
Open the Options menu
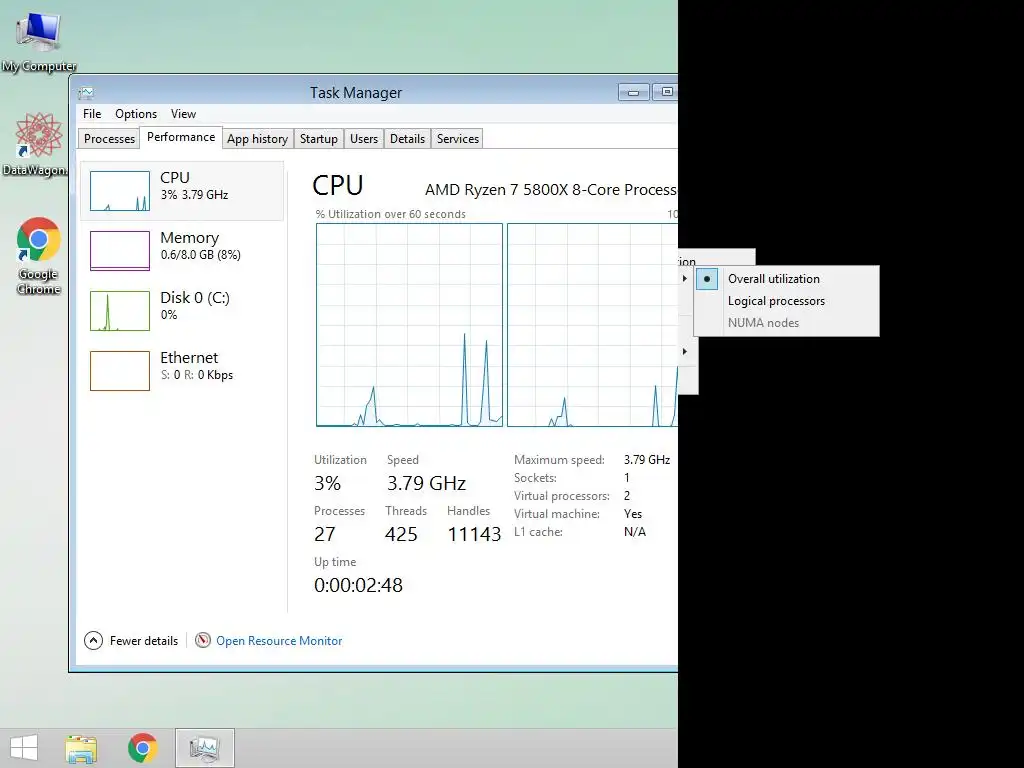(136, 114)
